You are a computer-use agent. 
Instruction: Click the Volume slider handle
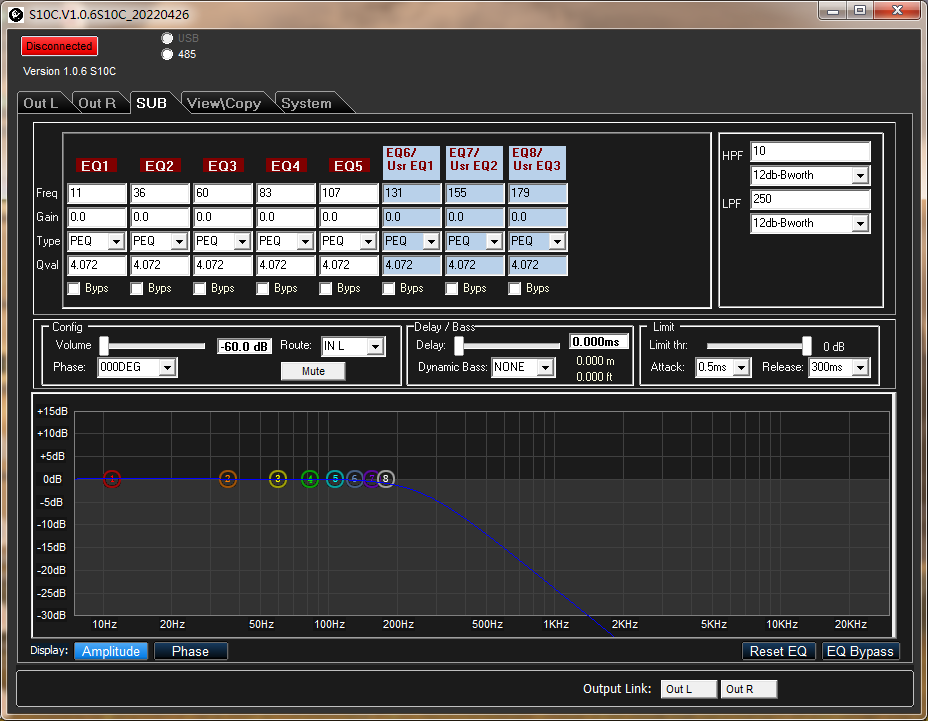(103, 346)
